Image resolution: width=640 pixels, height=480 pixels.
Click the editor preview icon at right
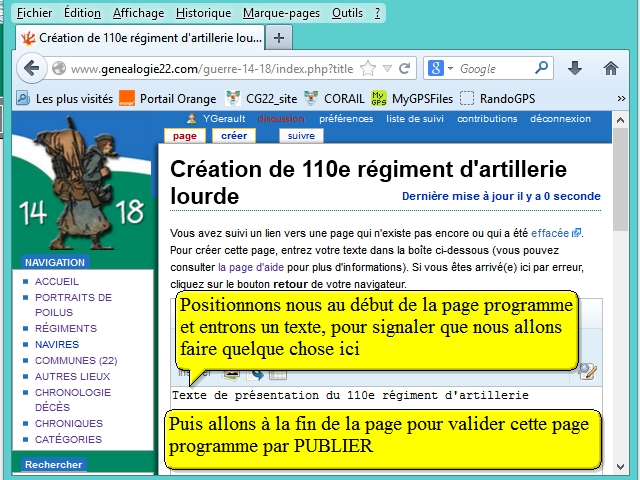(587, 372)
